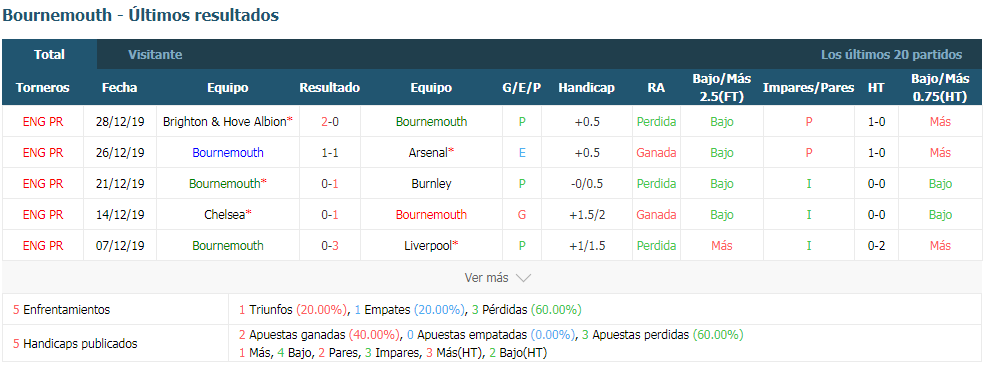The width and height of the screenshot is (986, 365).
Task: Open the 1-1 result against Arsenal
Action: (330, 152)
